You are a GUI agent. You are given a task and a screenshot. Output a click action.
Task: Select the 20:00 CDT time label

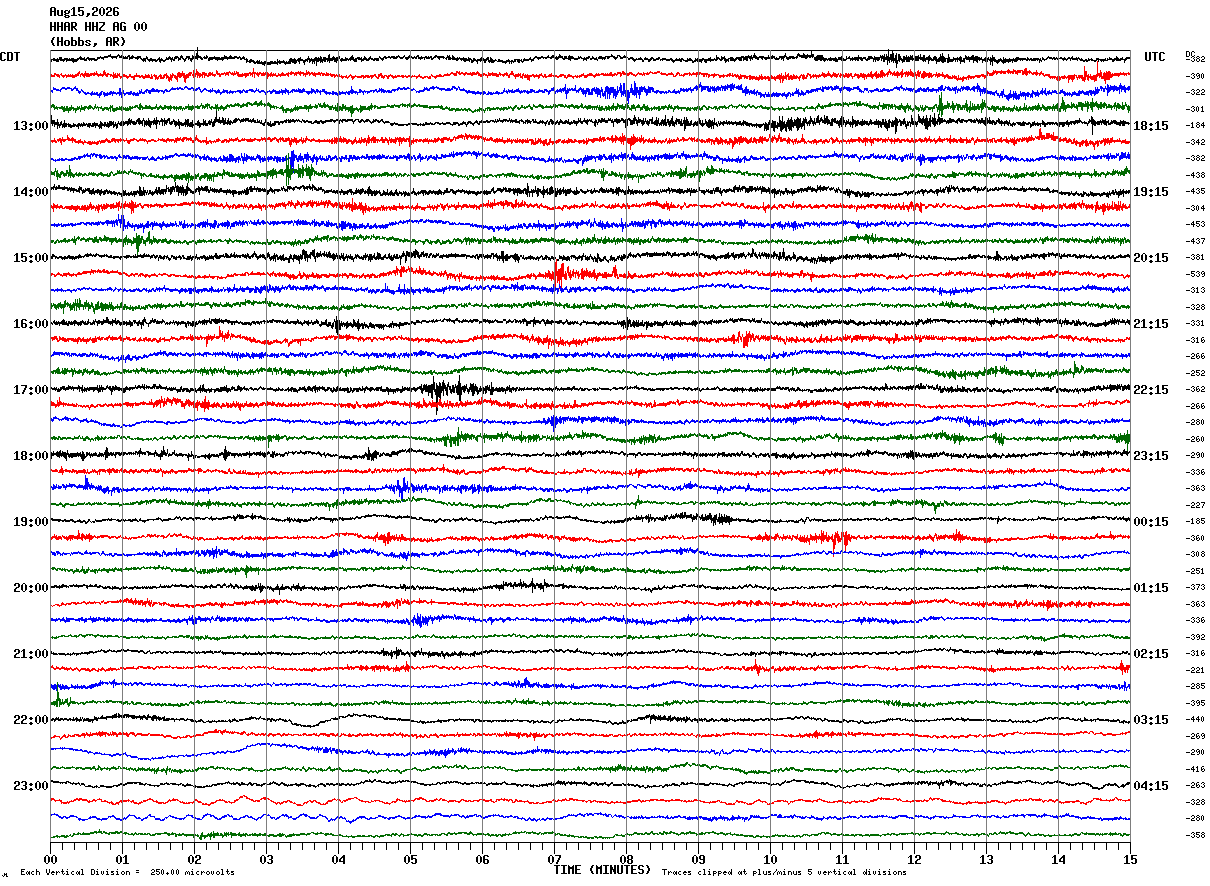31,588
